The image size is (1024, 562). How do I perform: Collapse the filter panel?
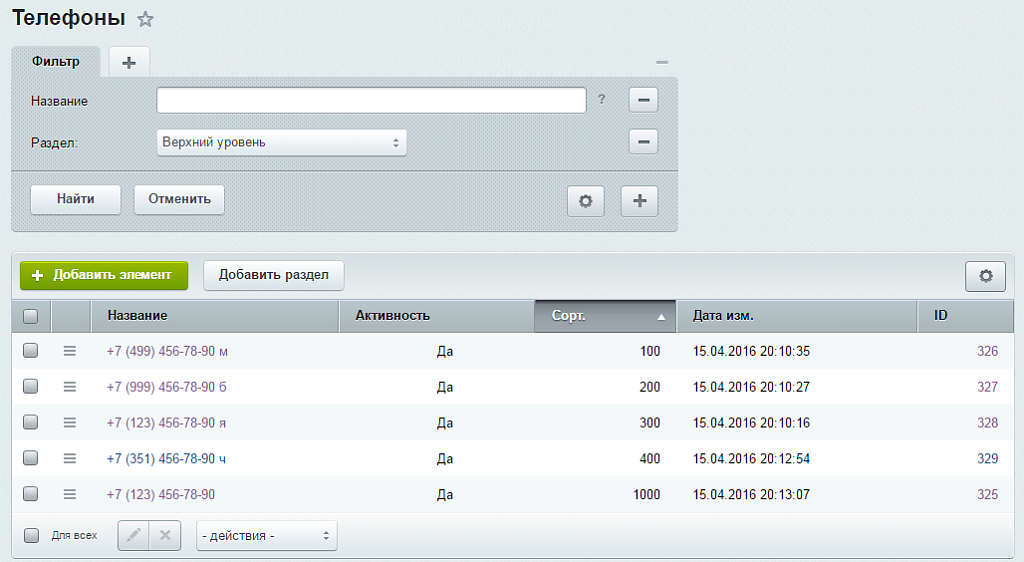pos(662,62)
